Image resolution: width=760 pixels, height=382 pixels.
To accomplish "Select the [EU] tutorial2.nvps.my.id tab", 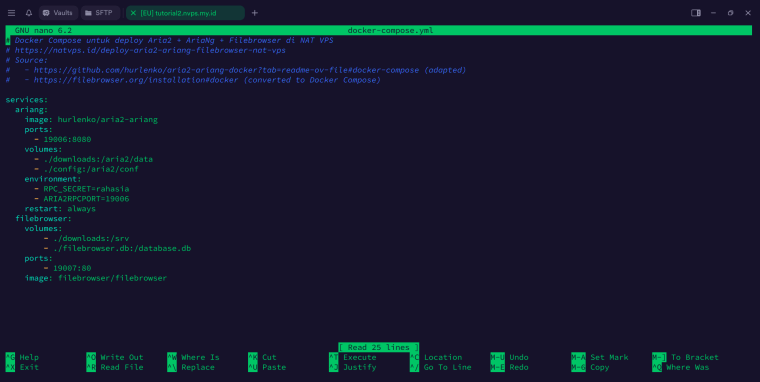I will pyautogui.click(x=185, y=13).
